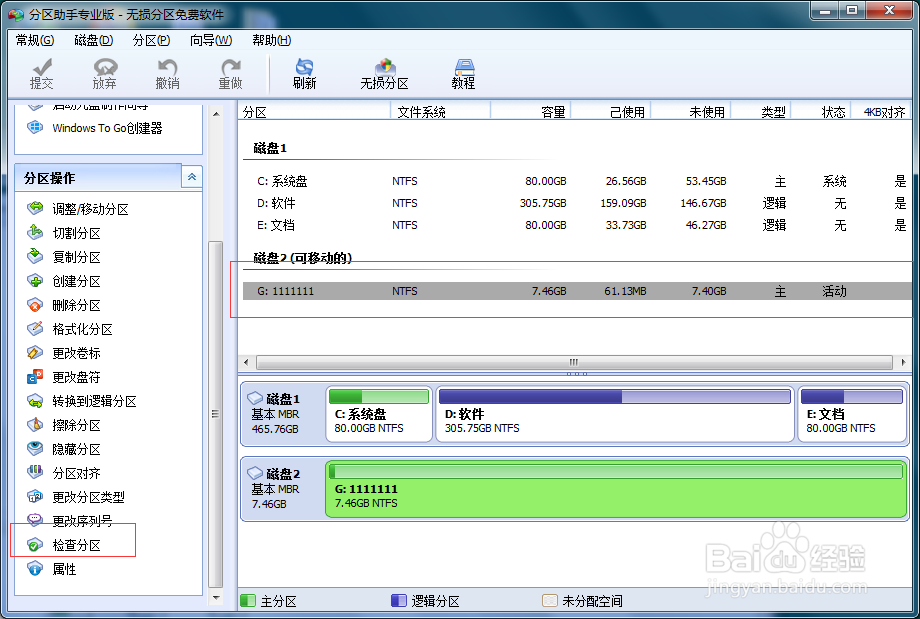This screenshot has height=619, width=920.
Task: Sort by the 文件系统 column header
Action: (x=441, y=111)
